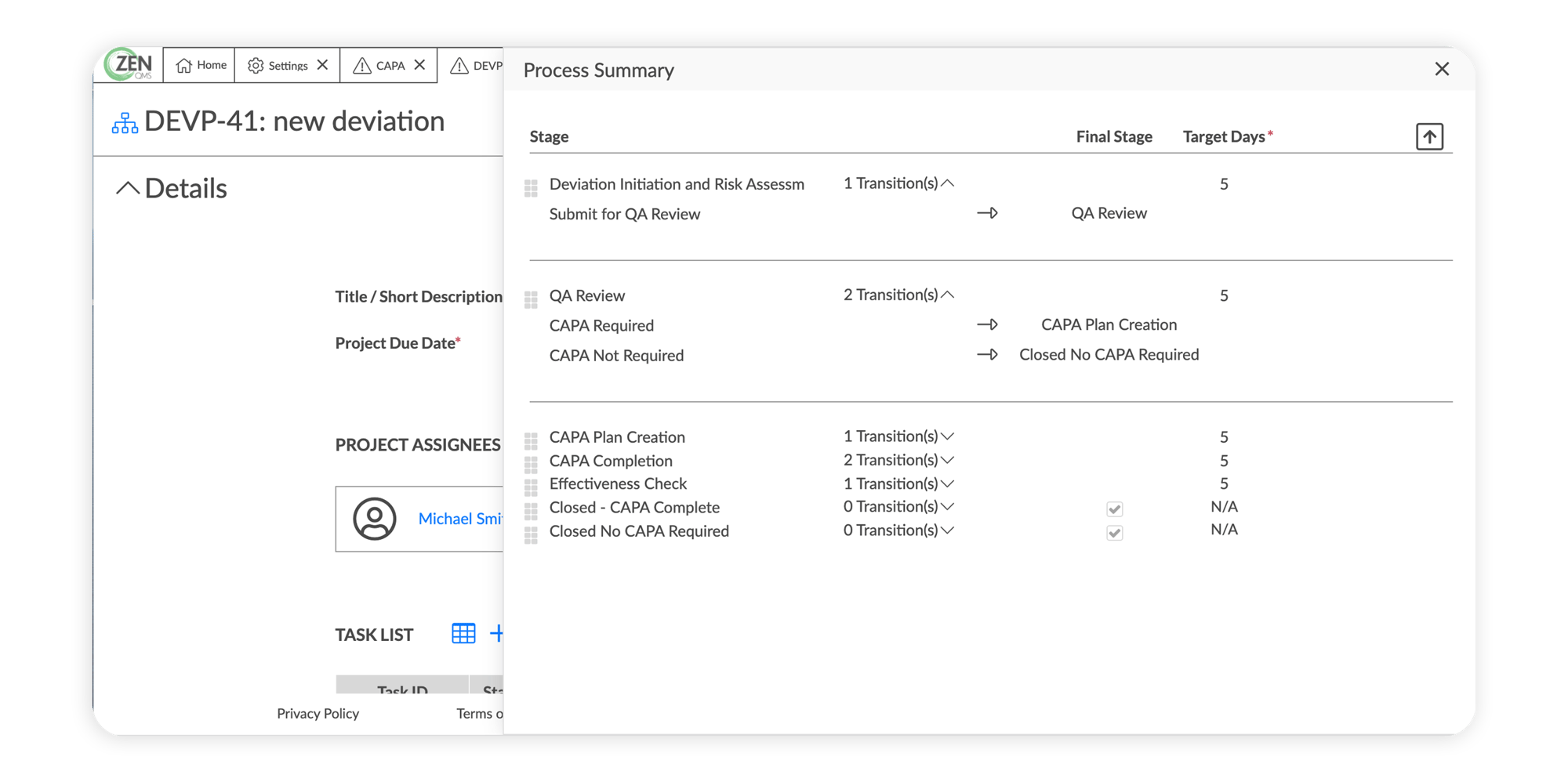Click the arrow icon for CAPA Not Required
The width and height of the screenshot is (1568, 782).
pos(987,355)
